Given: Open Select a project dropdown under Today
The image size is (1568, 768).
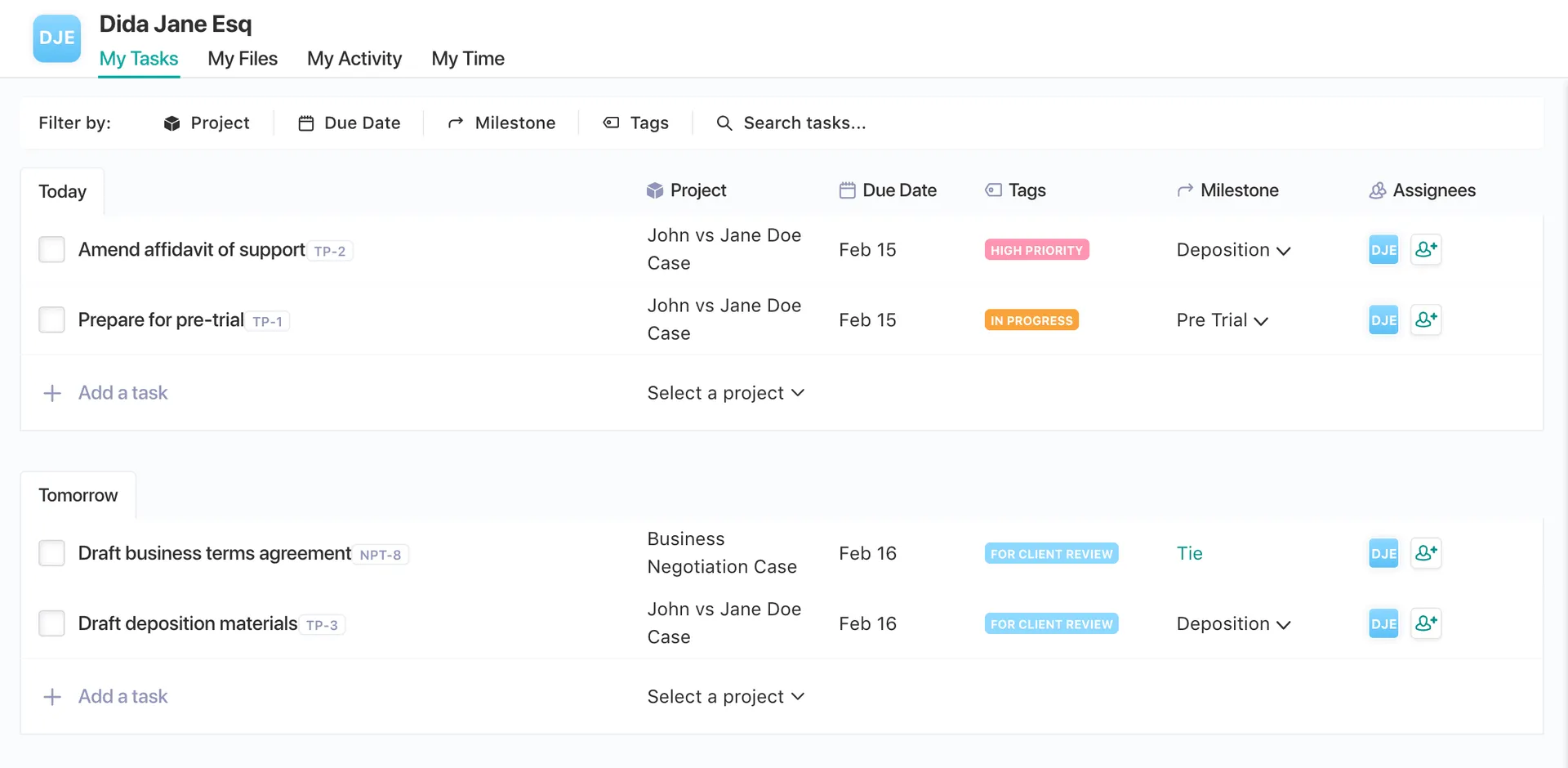Looking at the screenshot, I should (725, 393).
